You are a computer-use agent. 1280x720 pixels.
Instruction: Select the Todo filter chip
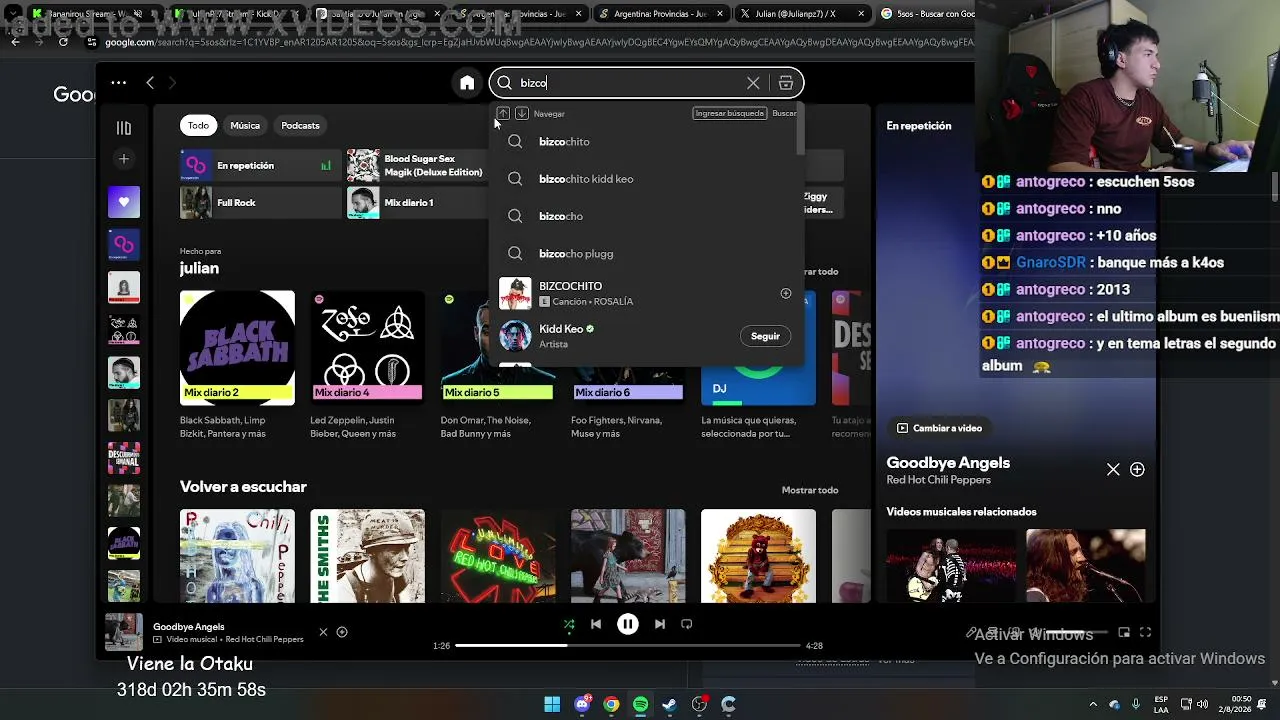(198, 125)
